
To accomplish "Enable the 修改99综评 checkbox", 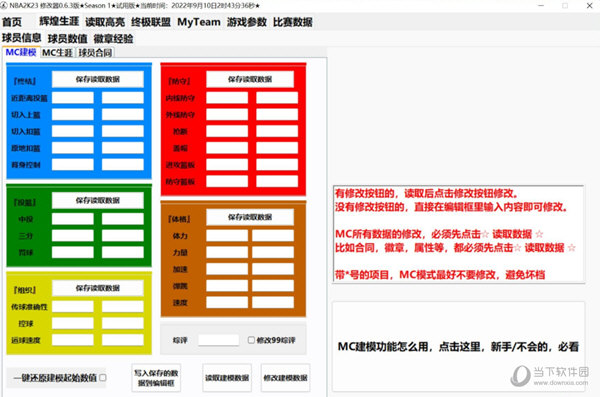I will pyautogui.click(x=251, y=340).
